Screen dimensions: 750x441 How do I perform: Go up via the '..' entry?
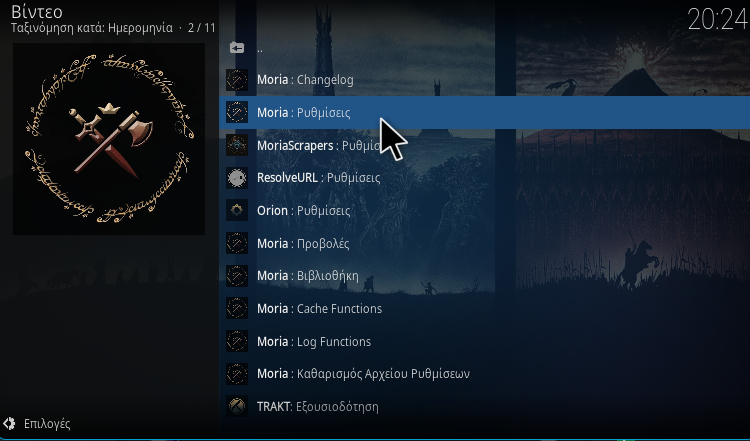point(485,47)
